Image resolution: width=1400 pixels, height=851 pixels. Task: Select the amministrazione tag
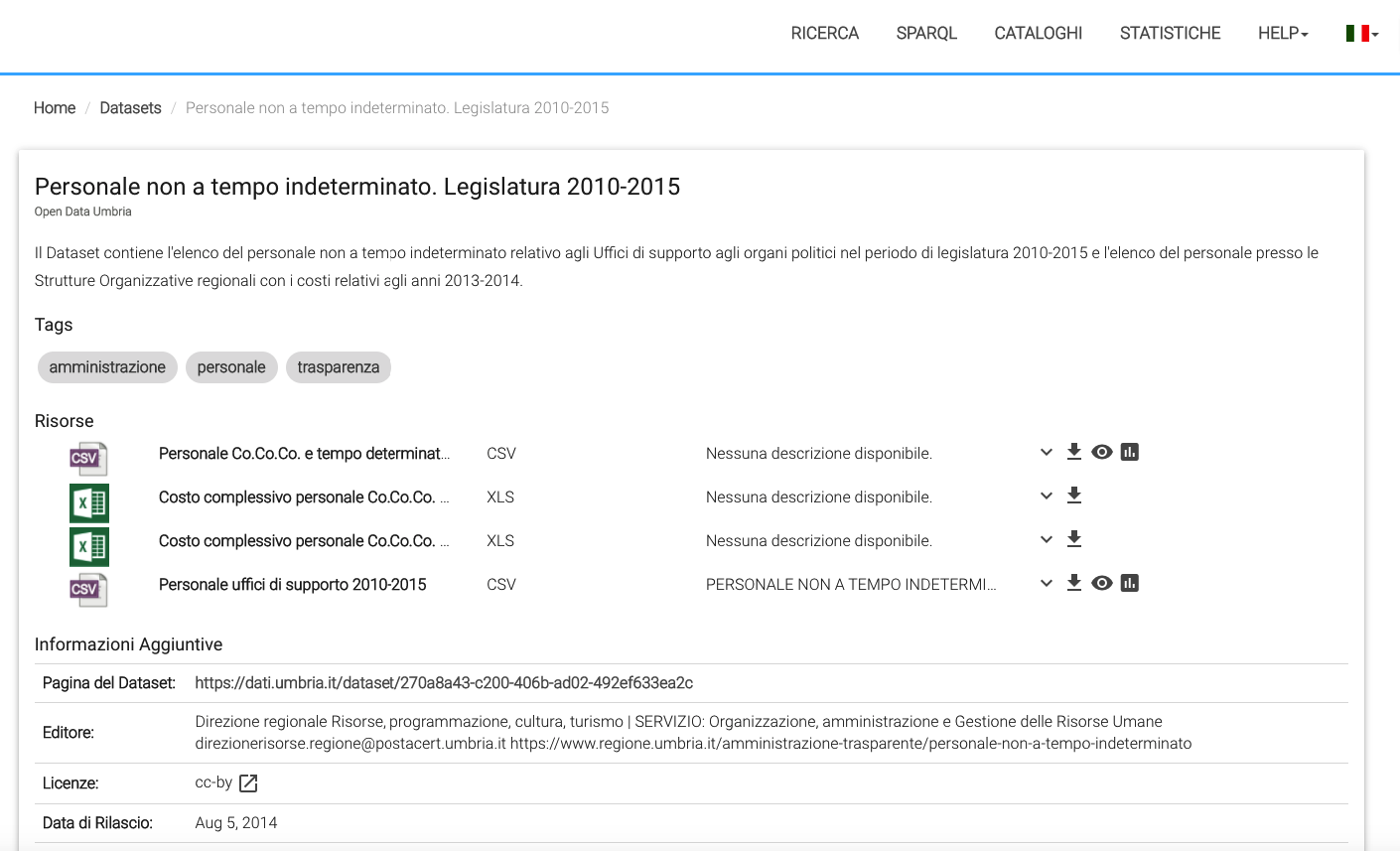tap(107, 367)
